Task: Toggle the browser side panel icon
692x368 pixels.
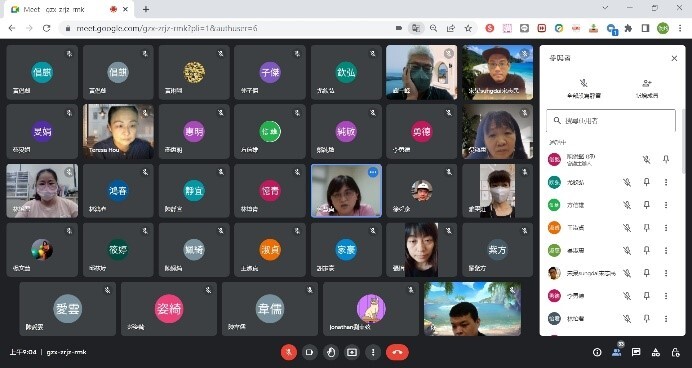Action: click(645, 28)
